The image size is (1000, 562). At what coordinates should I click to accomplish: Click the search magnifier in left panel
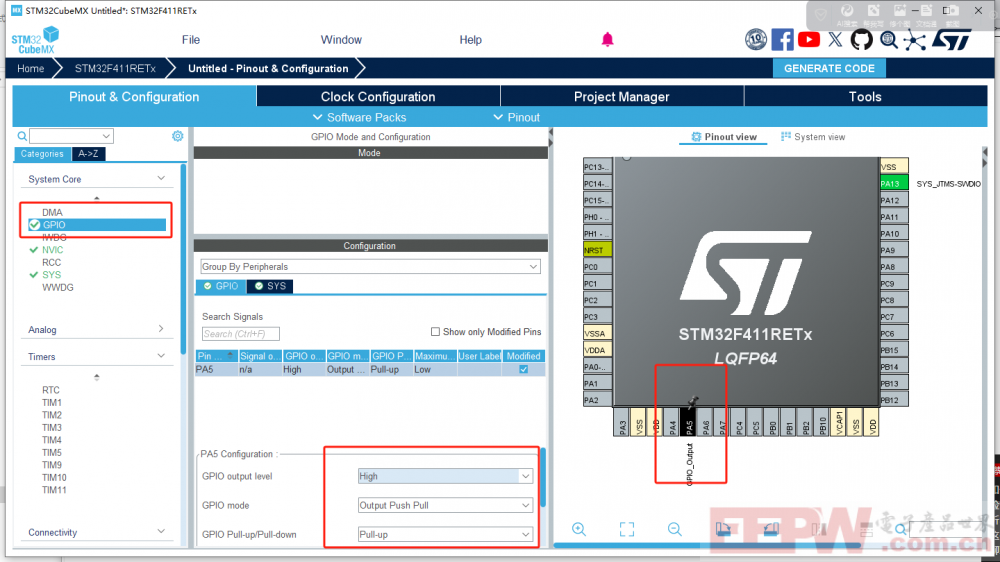(x=22, y=136)
